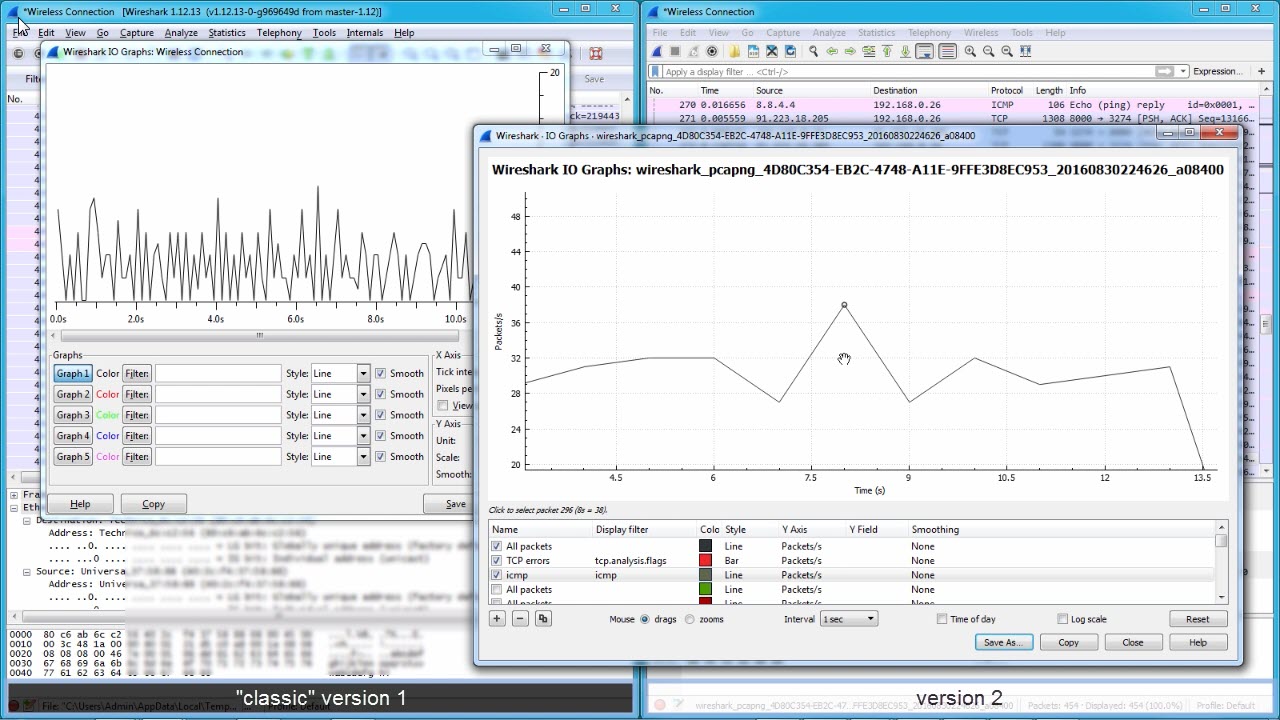Toggle Smooth checkbox for Graph 3 in classic window
The height and width of the screenshot is (720, 1280).
pos(380,415)
